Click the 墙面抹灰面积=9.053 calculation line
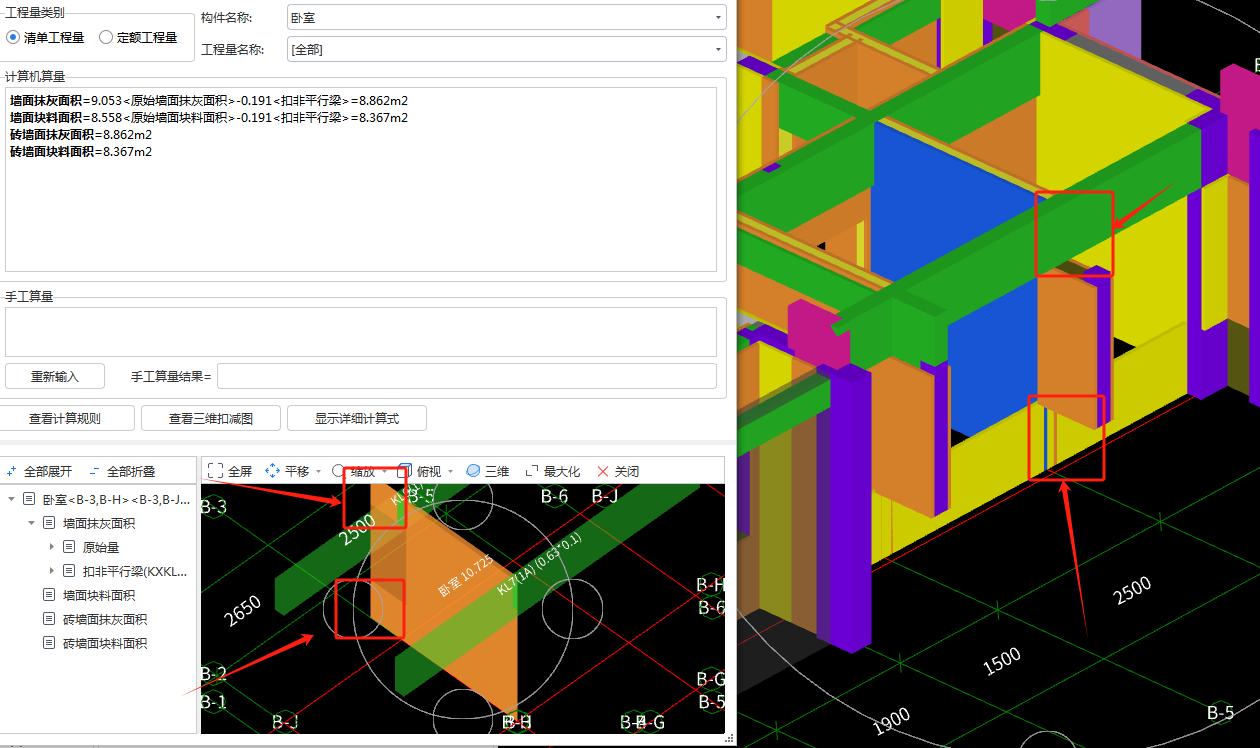The height and width of the screenshot is (748, 1260). (x=209, y=101)
